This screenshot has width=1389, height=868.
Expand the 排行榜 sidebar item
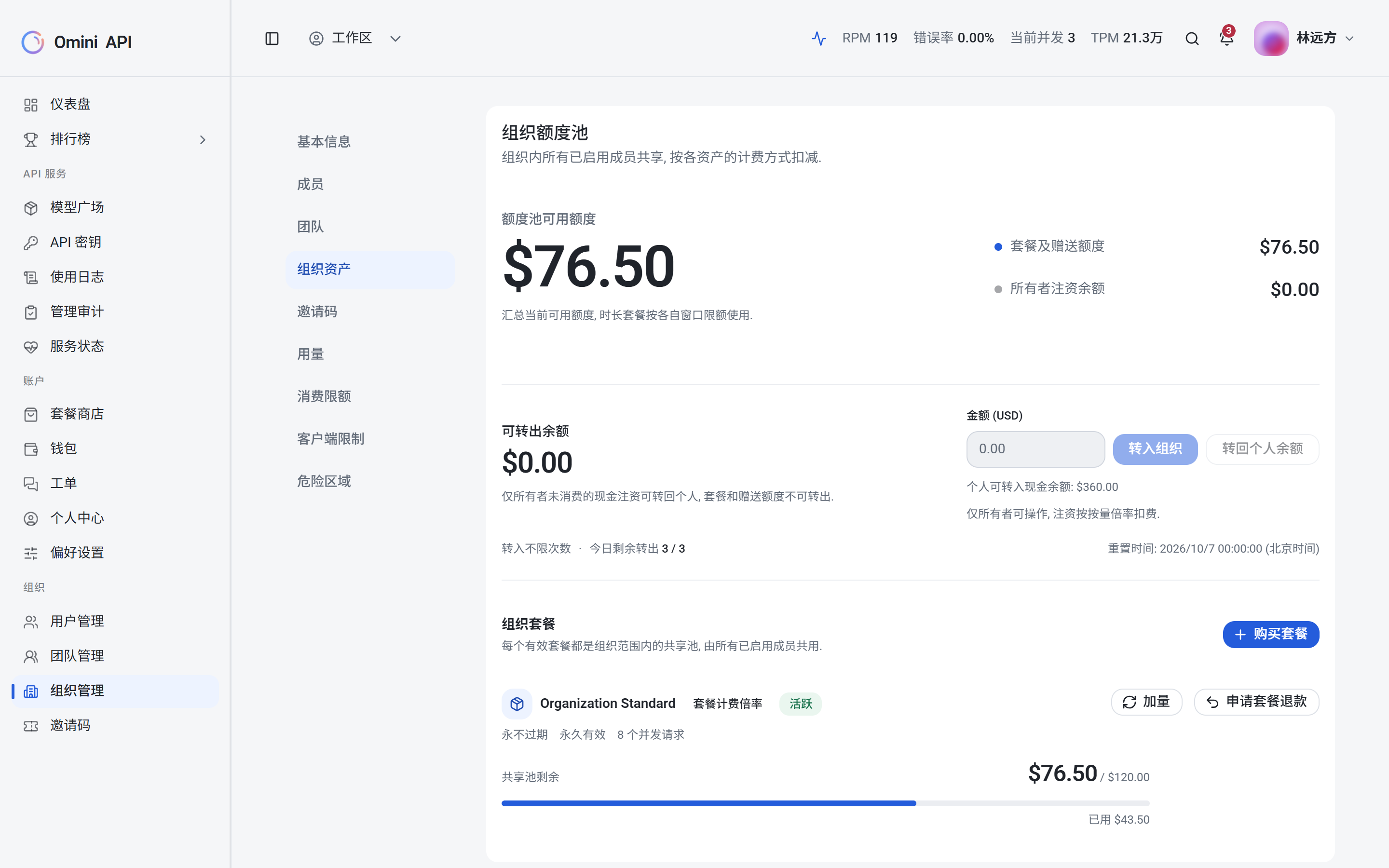(x=115, y=139)
